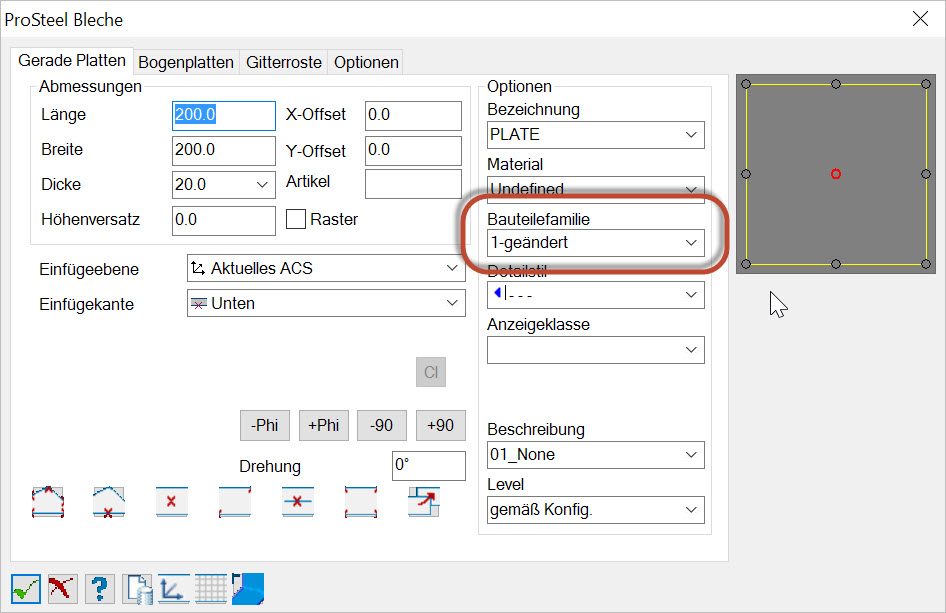Click the Drehung angle input field
Screen dimensions: 946x613
[x=429, y=466]
